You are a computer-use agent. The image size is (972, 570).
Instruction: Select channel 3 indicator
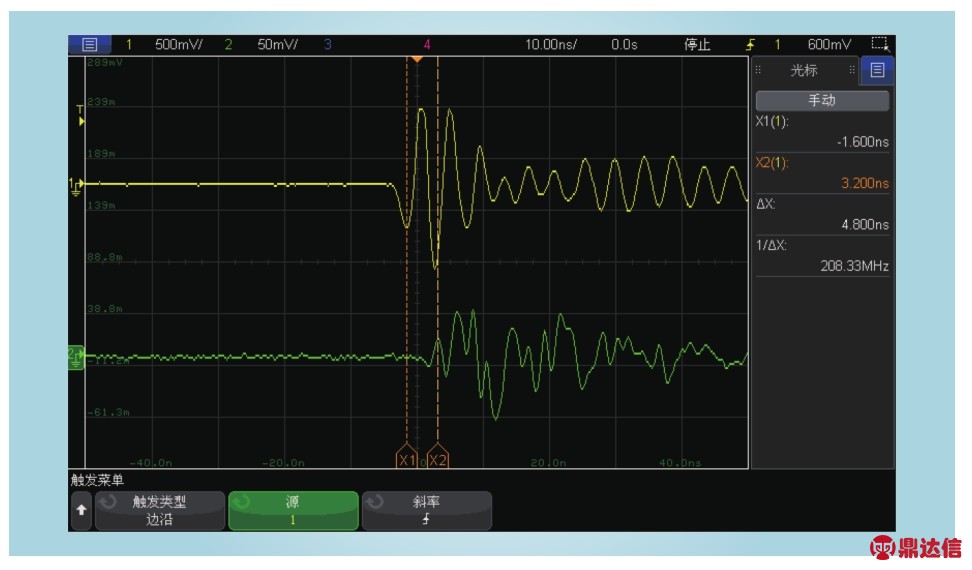tap(327, 45)
